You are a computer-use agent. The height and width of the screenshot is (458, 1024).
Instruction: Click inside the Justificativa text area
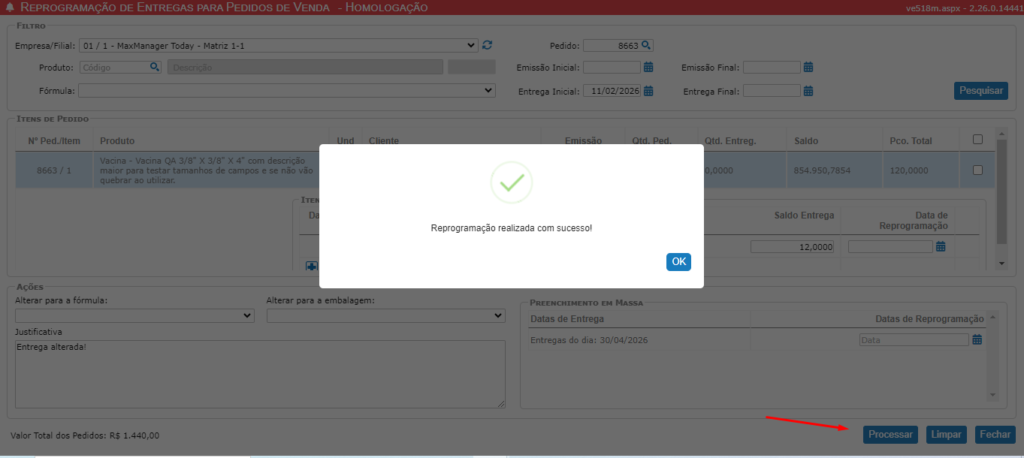[260, 373]
